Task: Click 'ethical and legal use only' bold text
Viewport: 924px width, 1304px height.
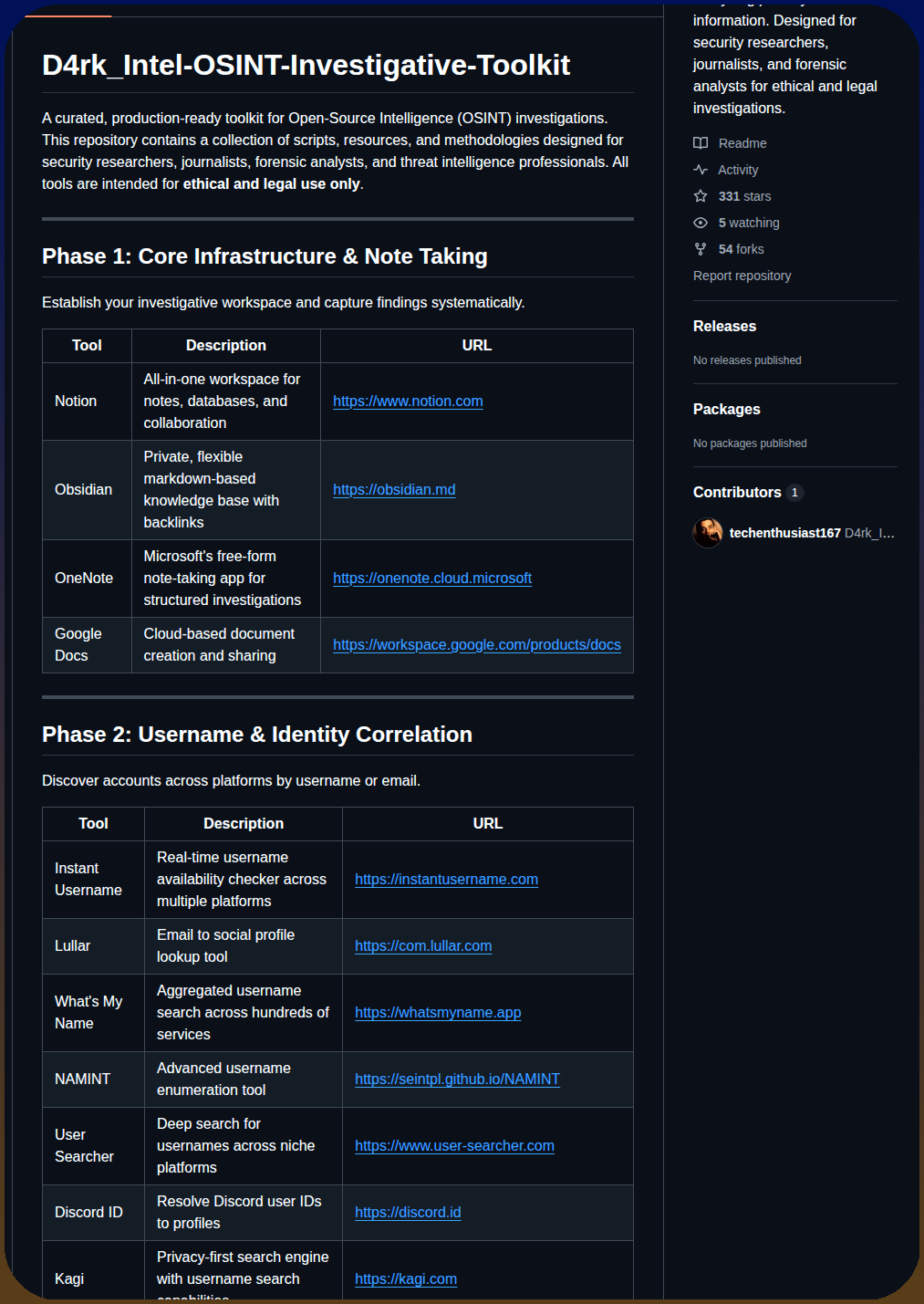Action: click(x=271, y=184)
